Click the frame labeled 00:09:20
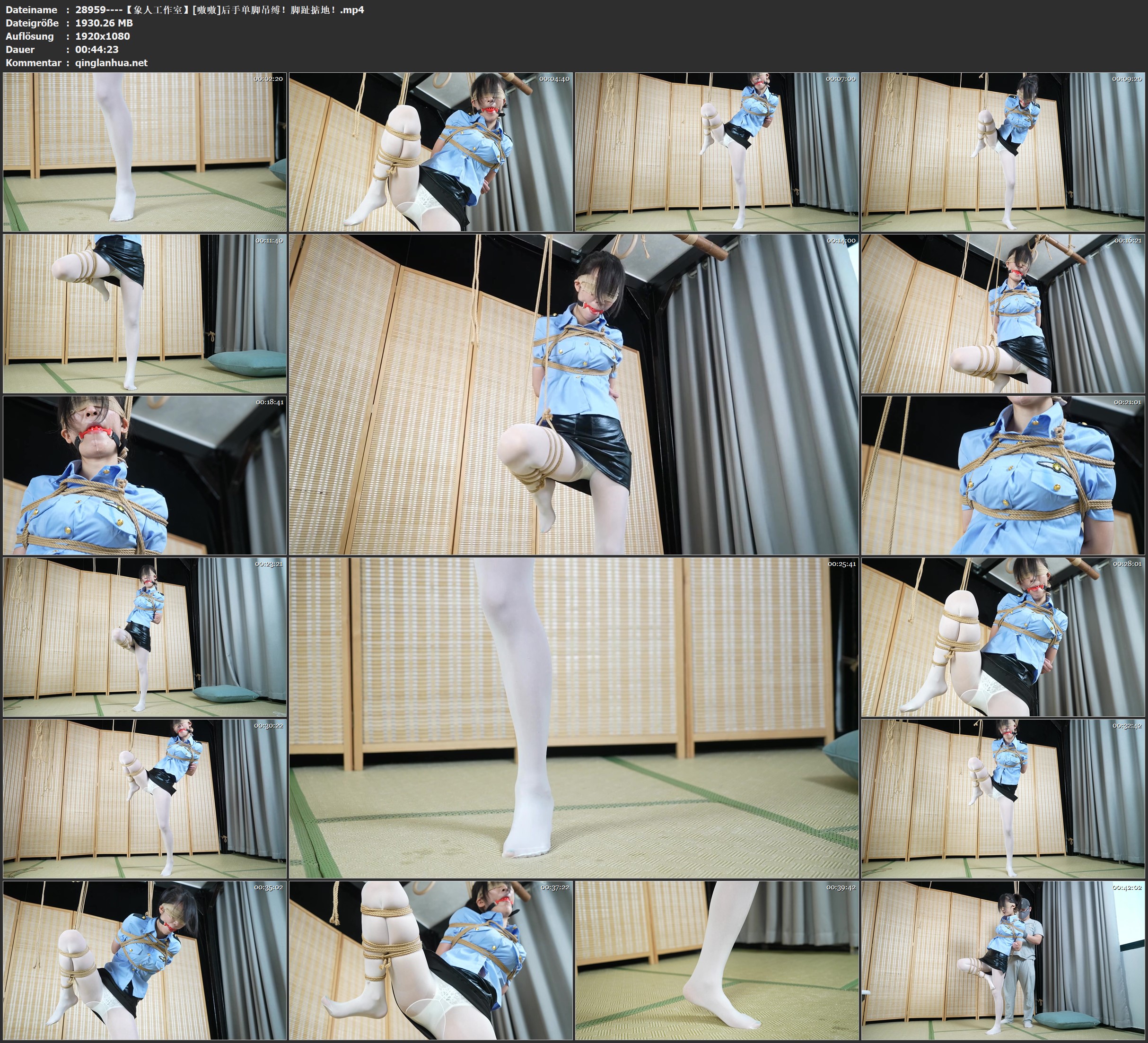This screenshot has height=1043, width=1148. pyautogui.click(x=1002, y=151)
